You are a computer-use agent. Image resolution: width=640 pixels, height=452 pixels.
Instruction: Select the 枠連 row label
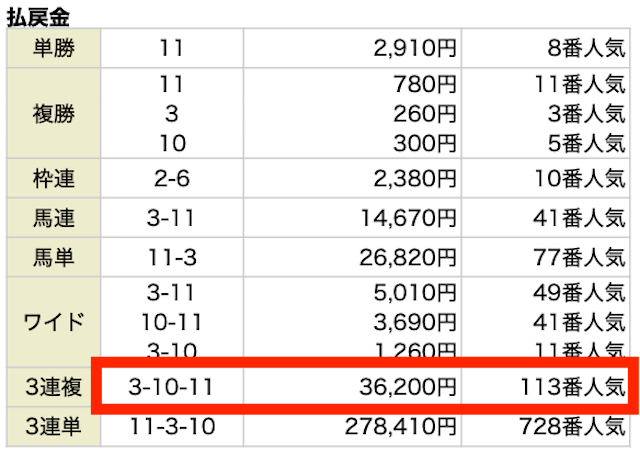pyautogui.click(x=54, y=178)
